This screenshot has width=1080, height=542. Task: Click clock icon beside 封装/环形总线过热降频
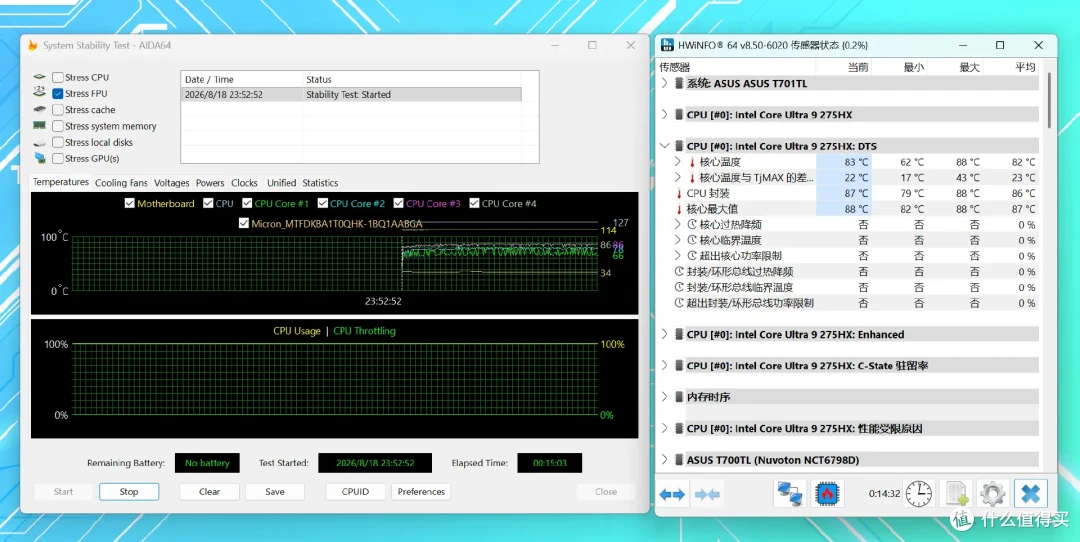coord(679,271)
